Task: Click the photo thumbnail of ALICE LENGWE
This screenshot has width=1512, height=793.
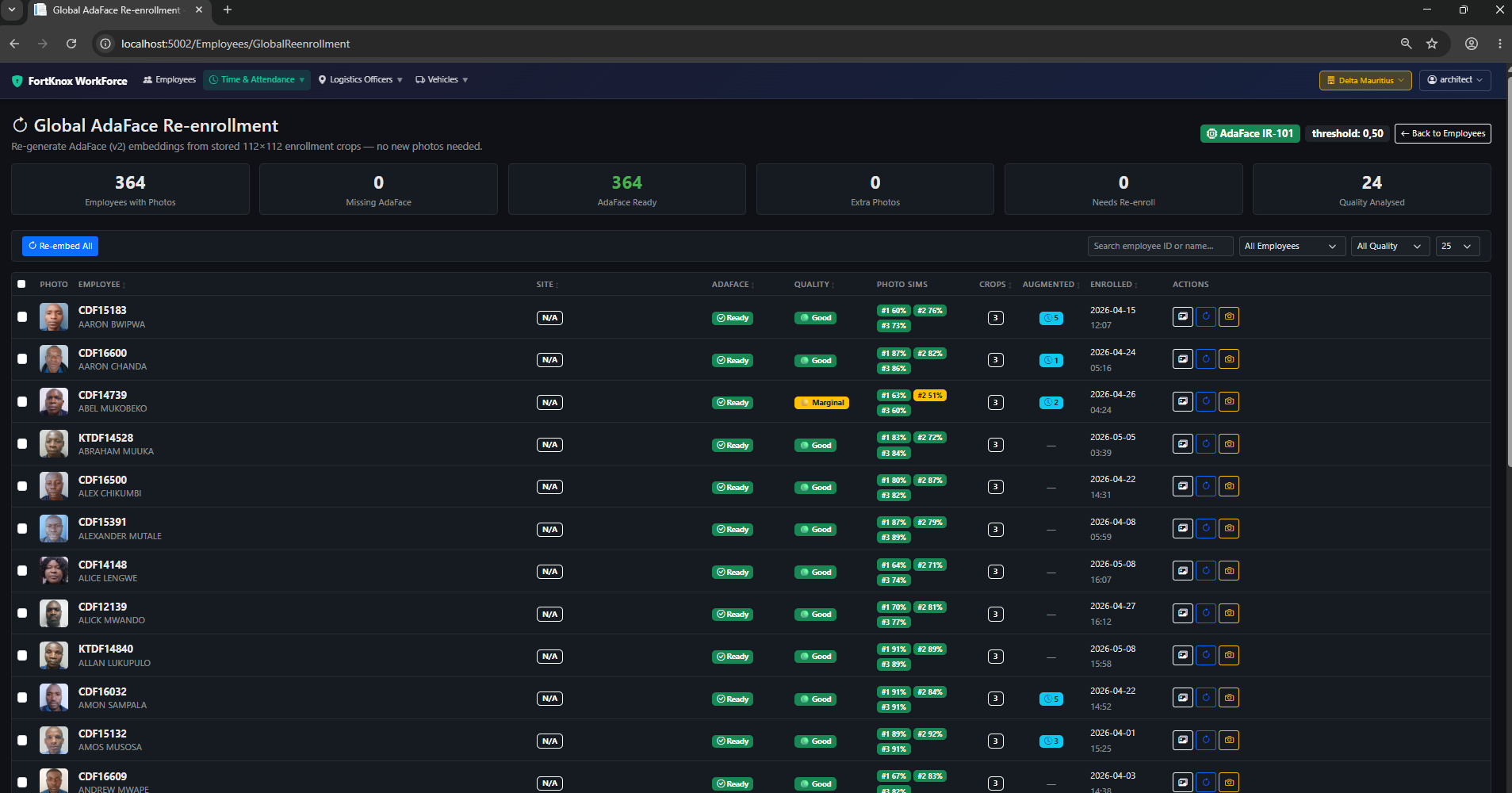Action: pyautogui.click(x=54, y=571)
